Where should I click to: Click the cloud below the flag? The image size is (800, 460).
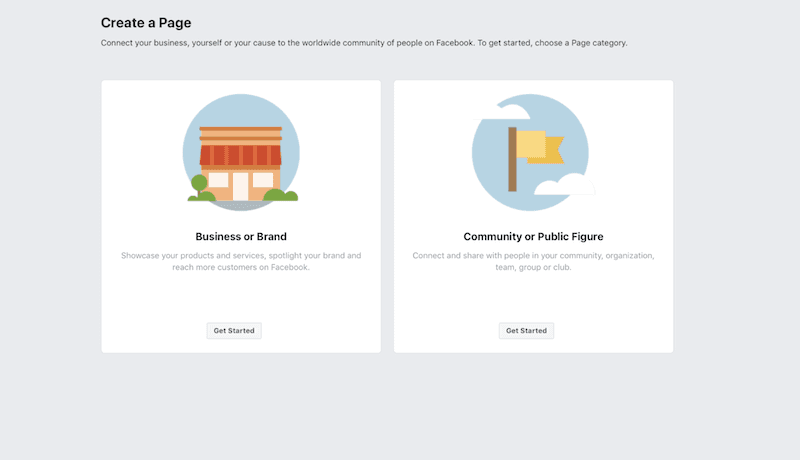tap(564, 186)
